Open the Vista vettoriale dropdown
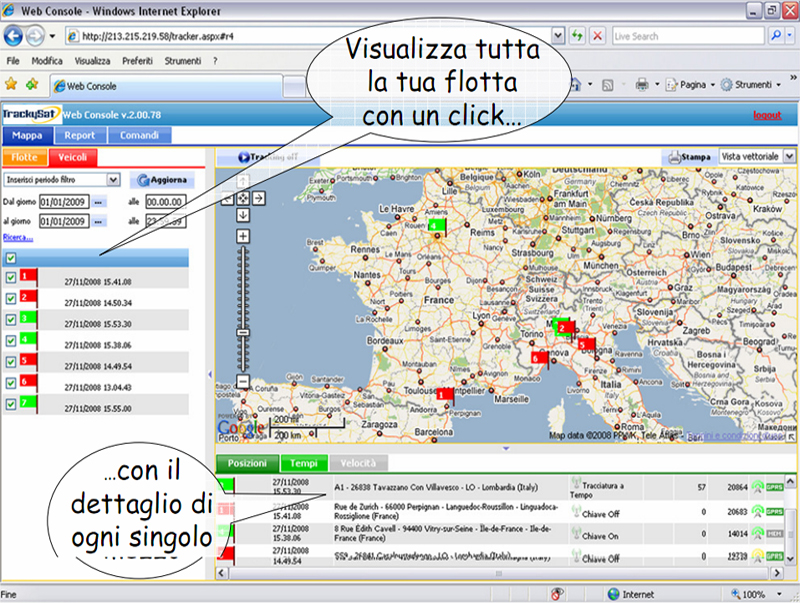The height and width of the screenshot is (603, 800). [x=789, y=156]
